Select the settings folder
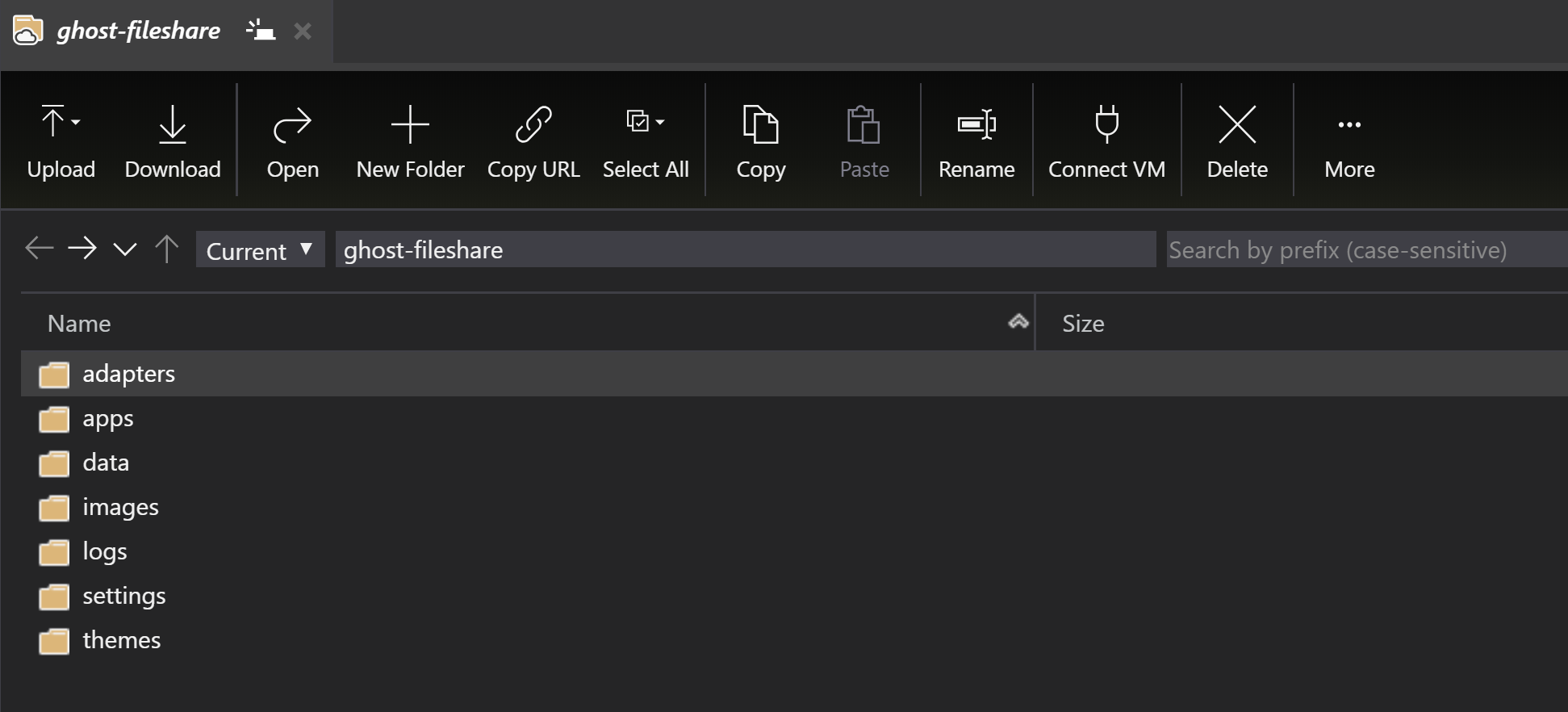 click(794, 596)
